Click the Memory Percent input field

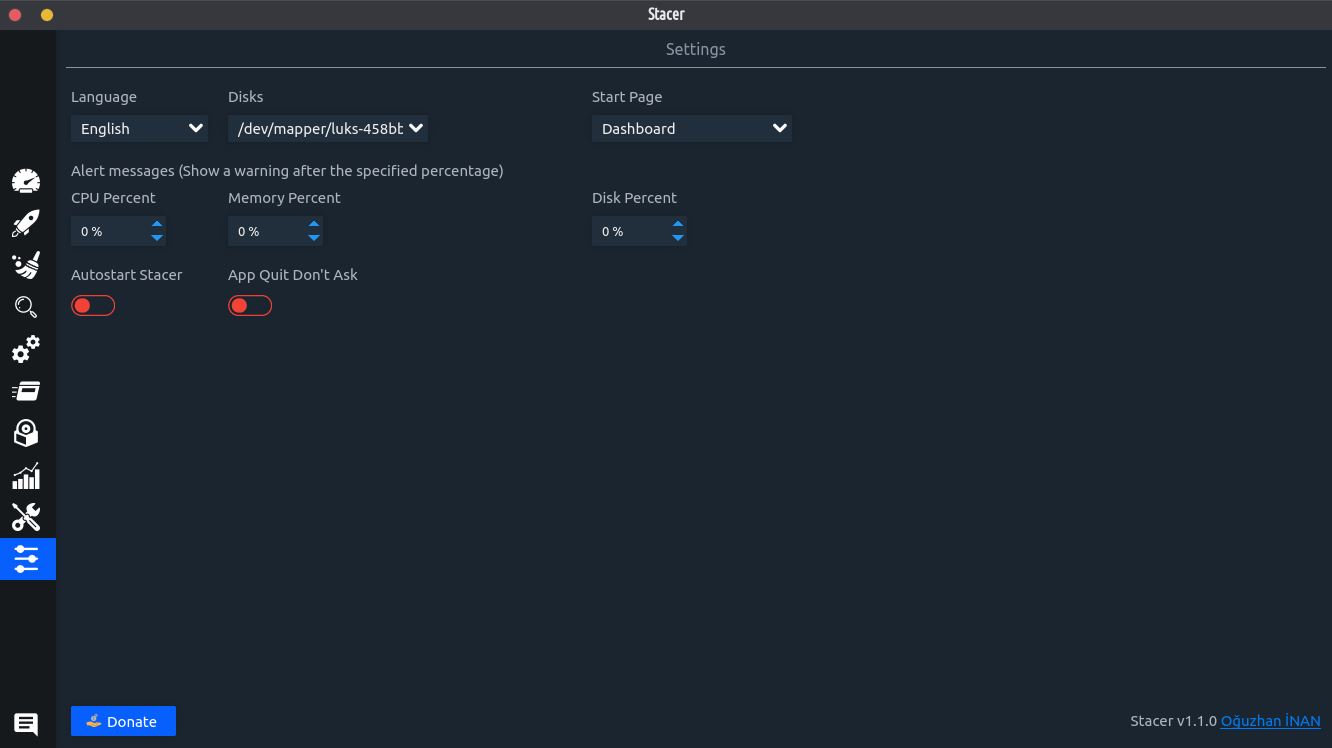pyautogui.click(x=265, y=231)
